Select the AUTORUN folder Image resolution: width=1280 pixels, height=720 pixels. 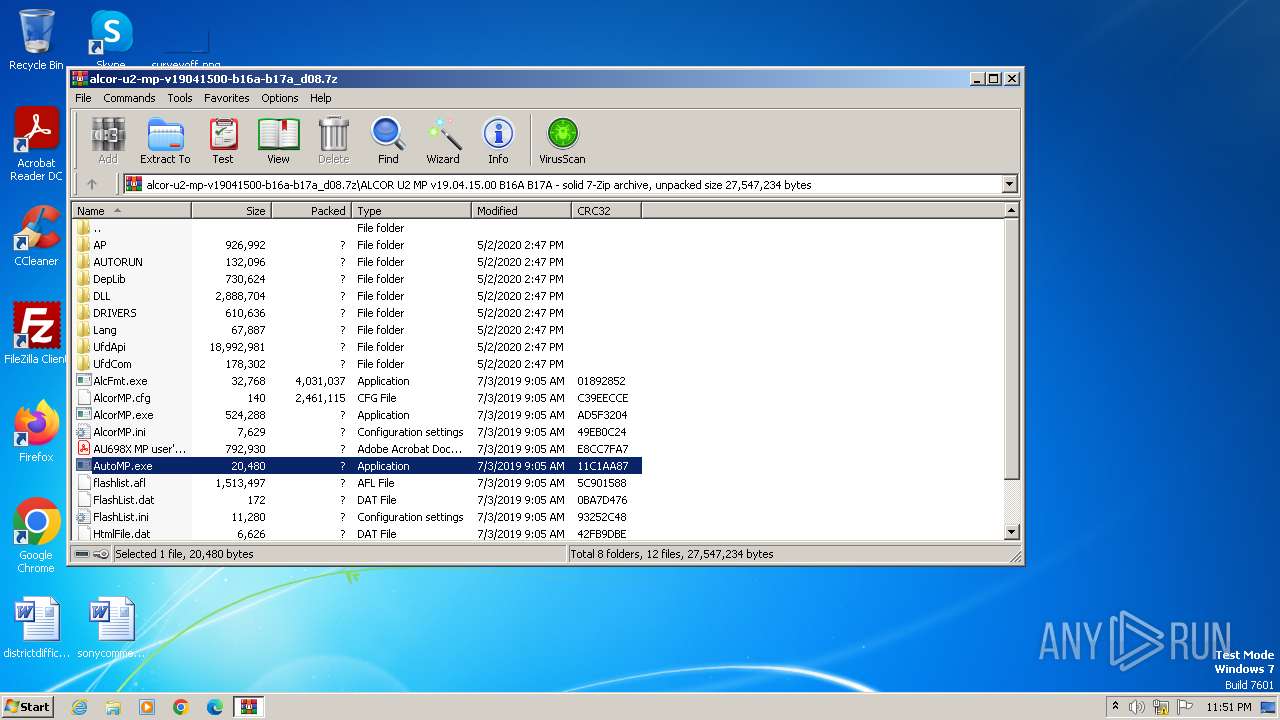(x=357, y=262)
